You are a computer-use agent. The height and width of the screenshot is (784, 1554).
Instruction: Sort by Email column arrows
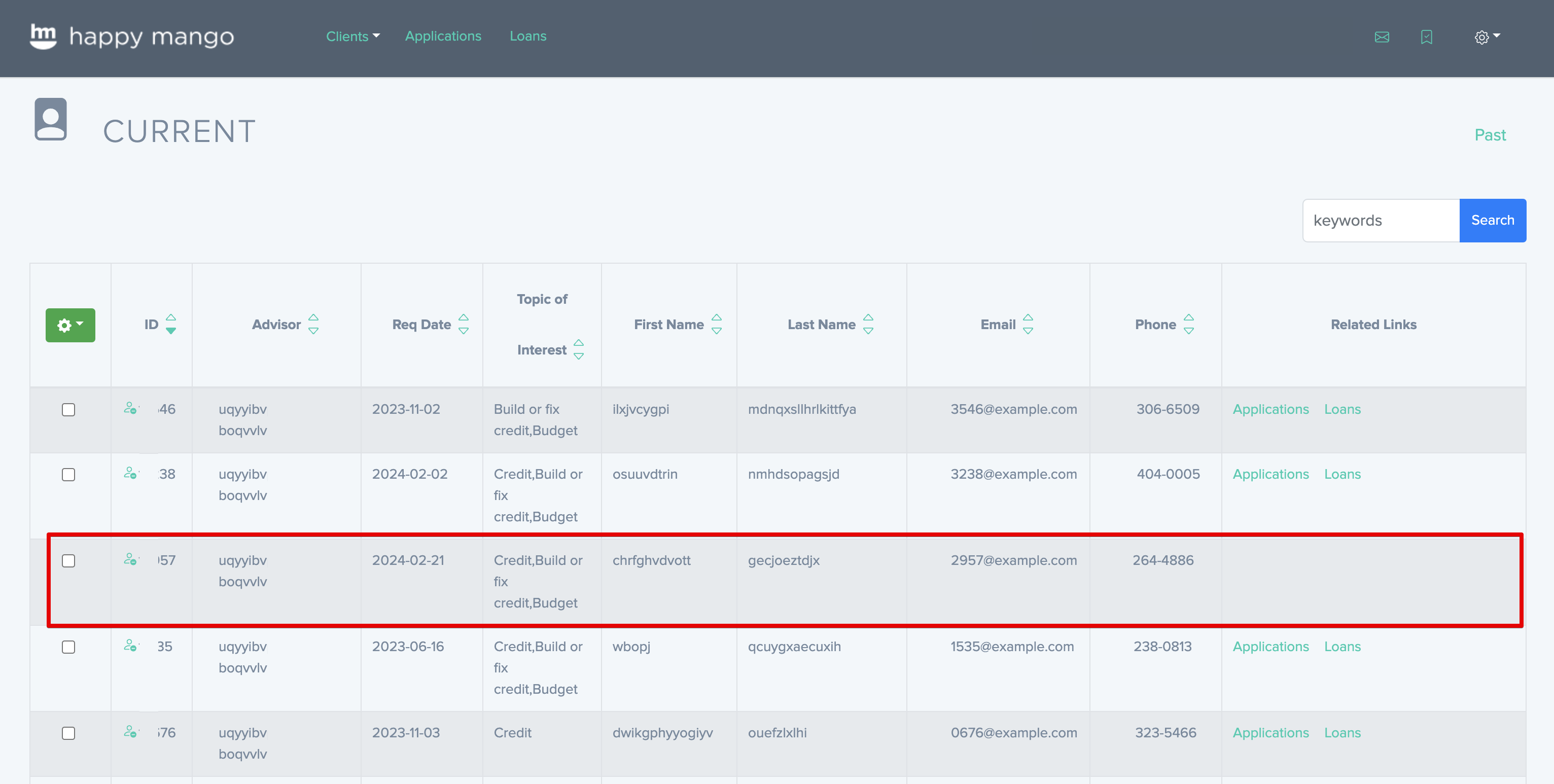(1028, 325)
